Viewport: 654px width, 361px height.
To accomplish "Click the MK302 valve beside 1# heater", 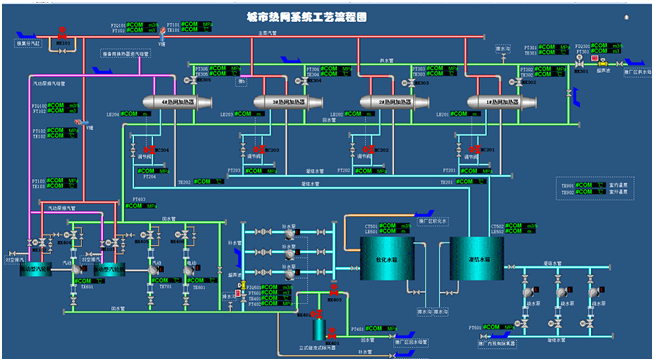I will coord(518,83).
